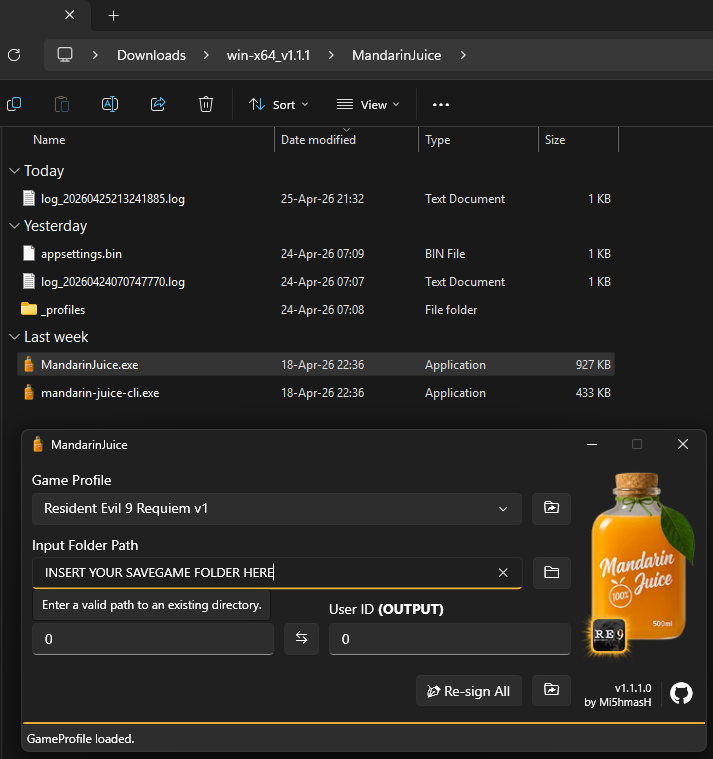Close the MandarinJuice window
Screen dimensions: 713x759
tap(683, 444)
